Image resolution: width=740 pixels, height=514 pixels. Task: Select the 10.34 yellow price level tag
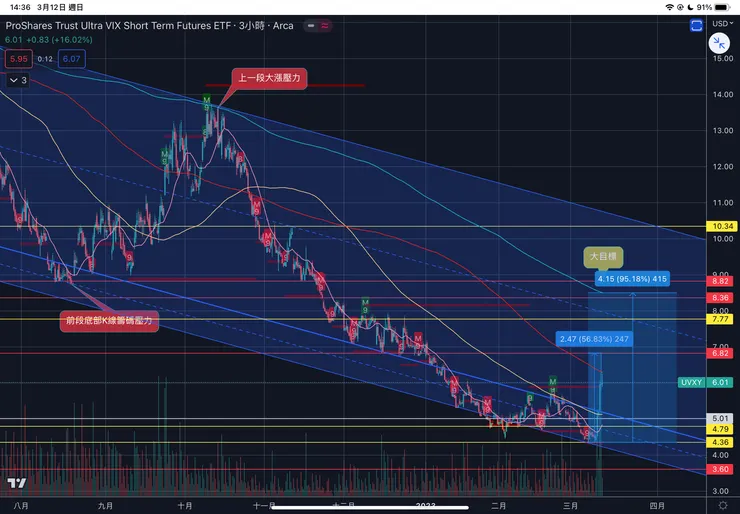(723, 226)
